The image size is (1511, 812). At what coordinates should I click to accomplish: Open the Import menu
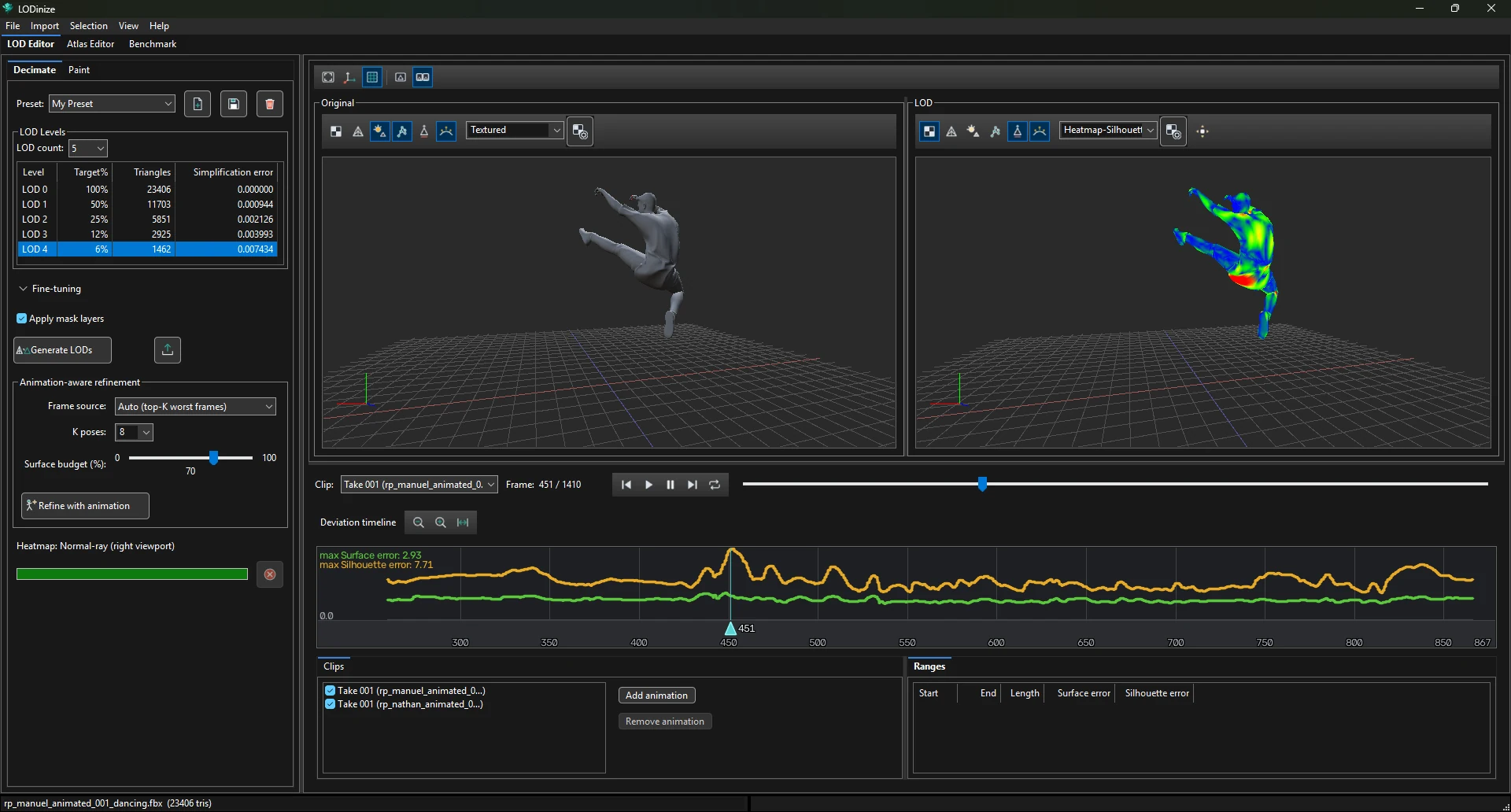45,26
